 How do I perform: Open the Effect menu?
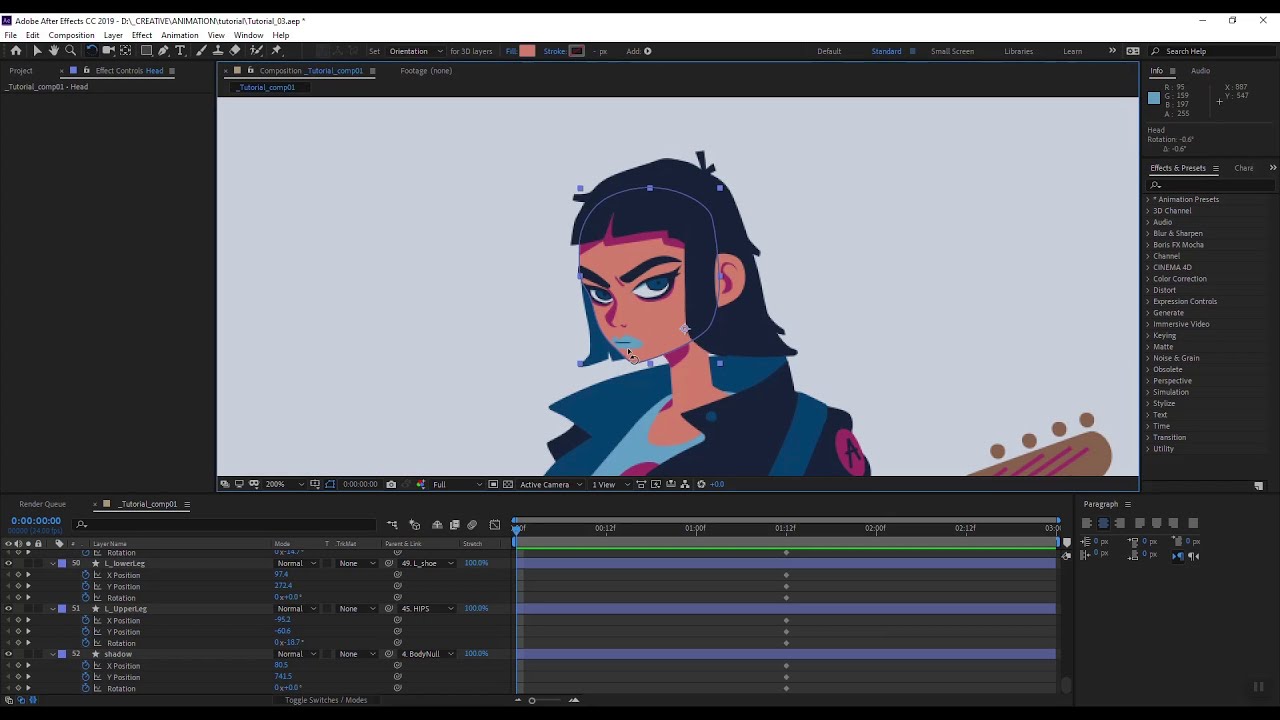(142, 35)
